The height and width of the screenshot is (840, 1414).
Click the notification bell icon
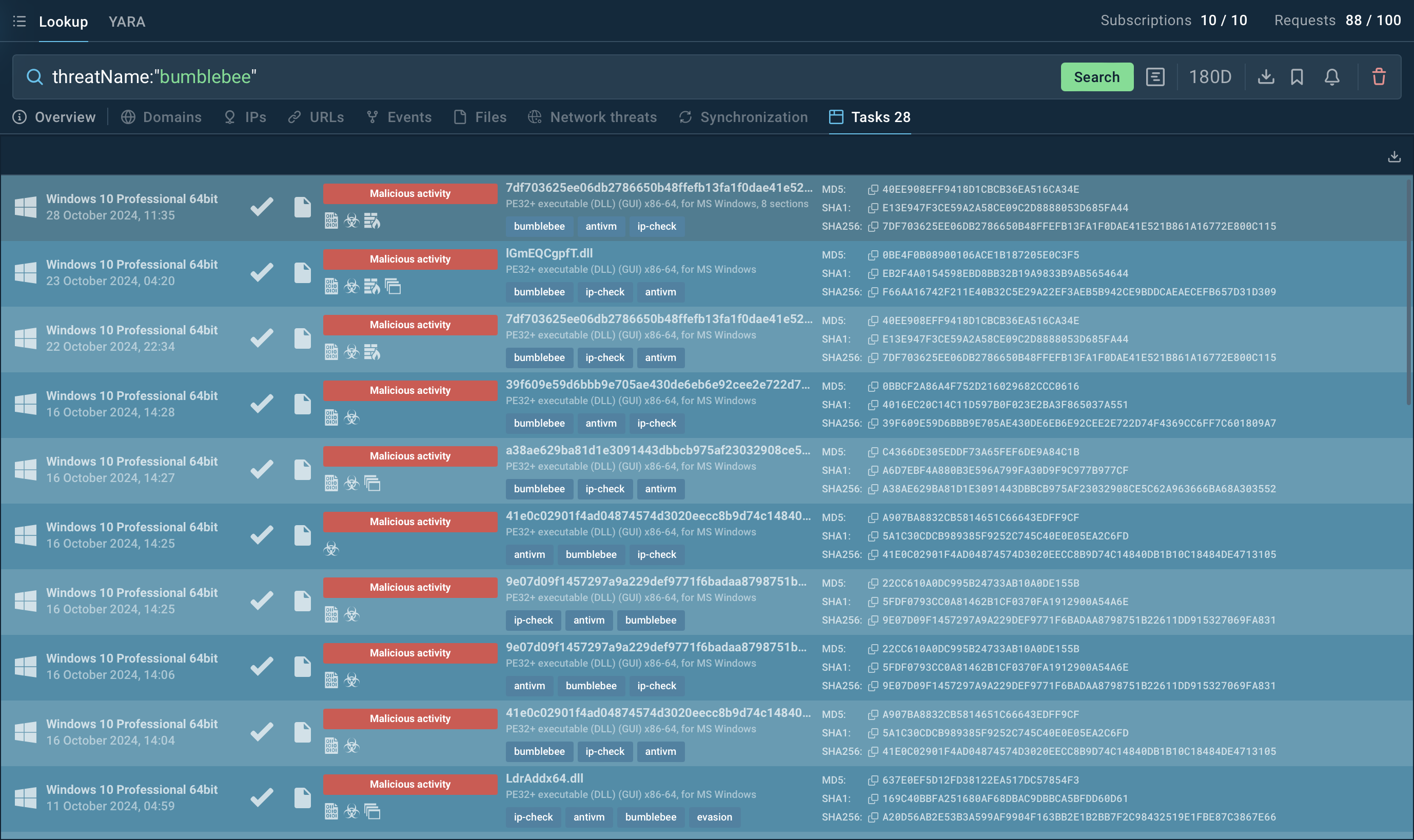(x=1332, y=77)
